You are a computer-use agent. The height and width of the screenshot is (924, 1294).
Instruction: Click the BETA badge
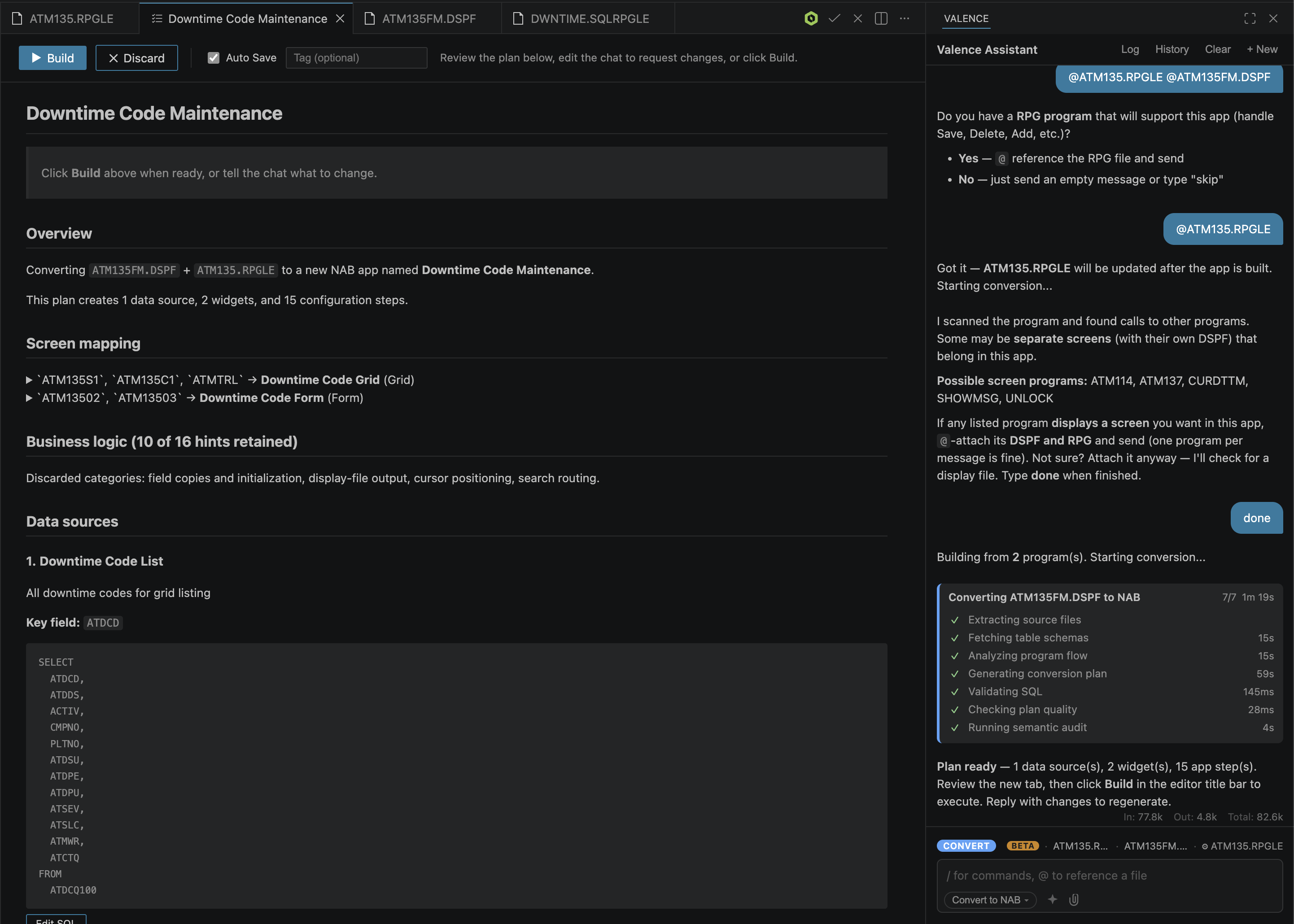coord(1023,846)
